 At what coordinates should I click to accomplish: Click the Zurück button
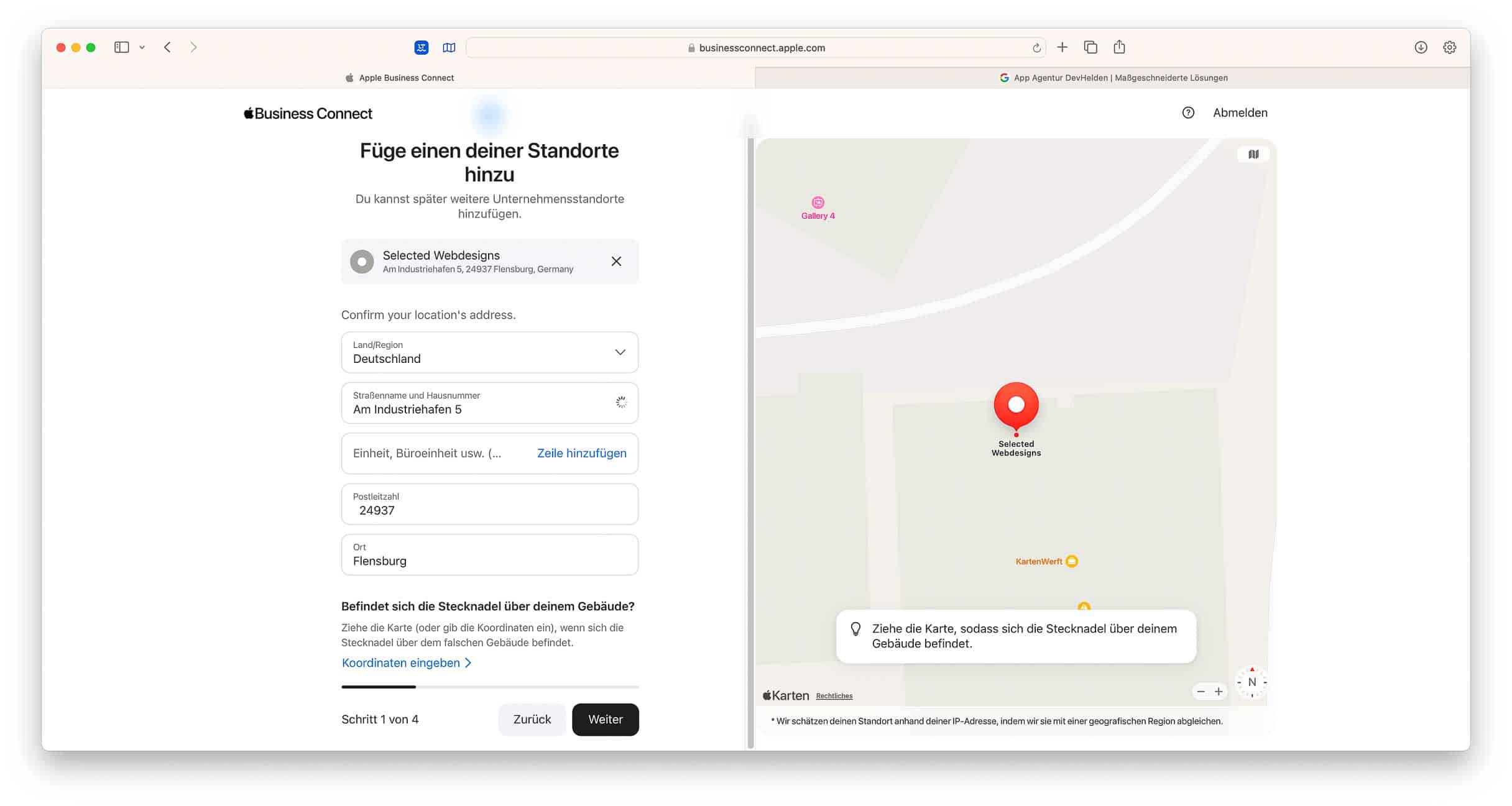pyautogui.click(x=532, y=719)
